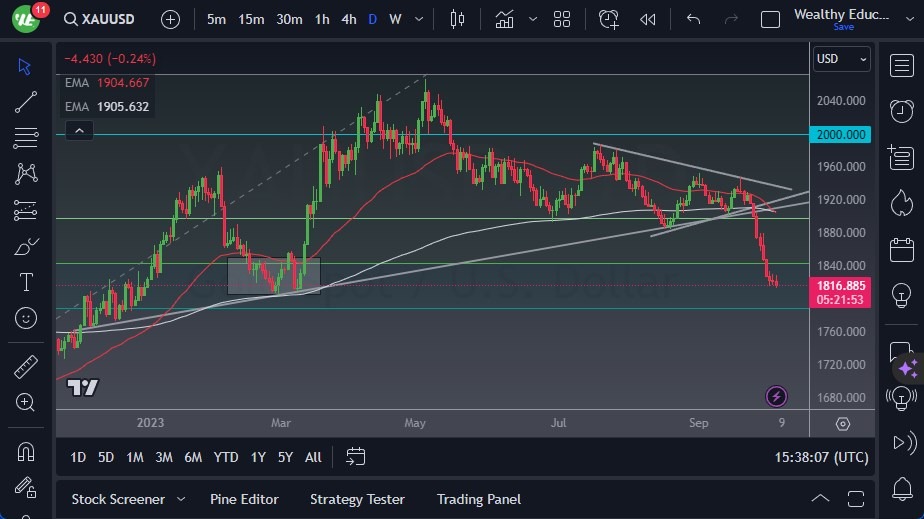
Task: Open the layout grid selector icon
Action: (562, 19)
